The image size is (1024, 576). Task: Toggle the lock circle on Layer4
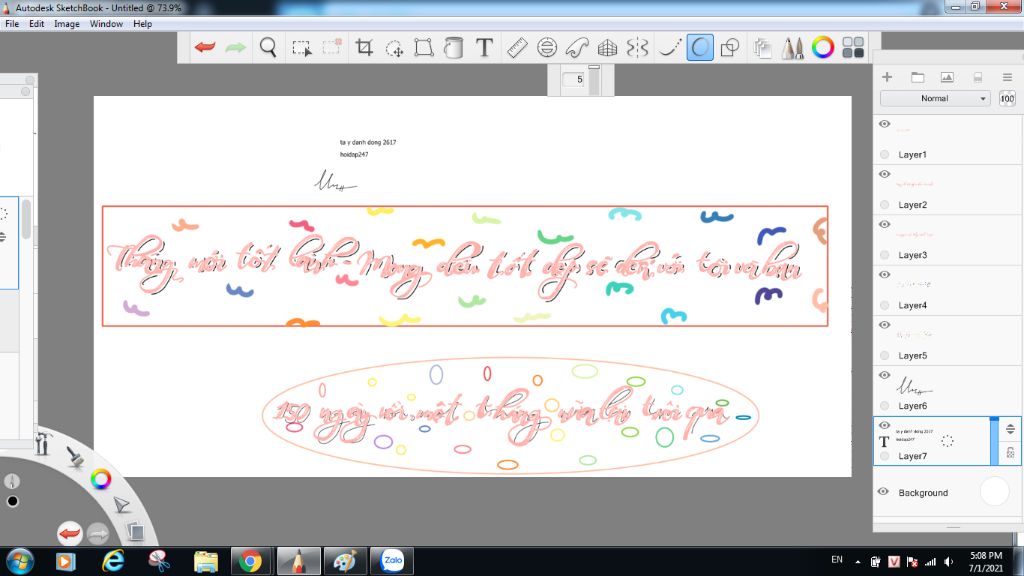[x=885, y=306]
